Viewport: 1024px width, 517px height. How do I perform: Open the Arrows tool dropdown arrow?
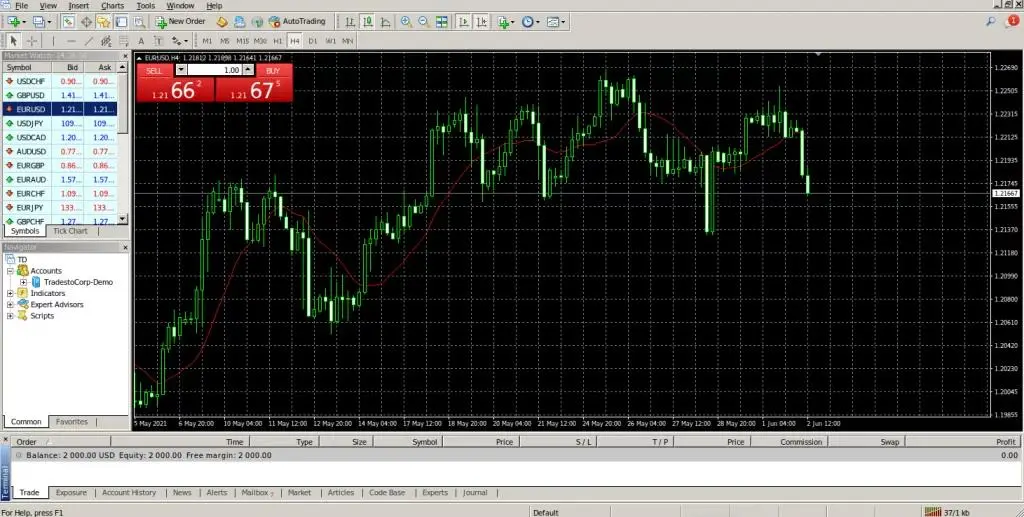186,40
